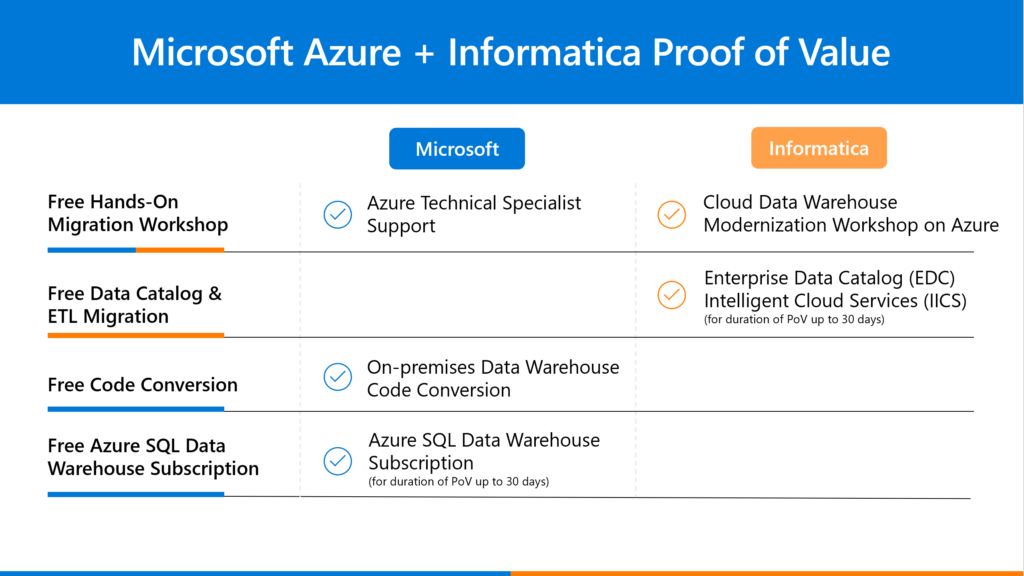The image size is (1024, 576).
Task: Click the orange checkmark beside Cloud Data Warehouse Modernization Workshop
Action: 671,214
